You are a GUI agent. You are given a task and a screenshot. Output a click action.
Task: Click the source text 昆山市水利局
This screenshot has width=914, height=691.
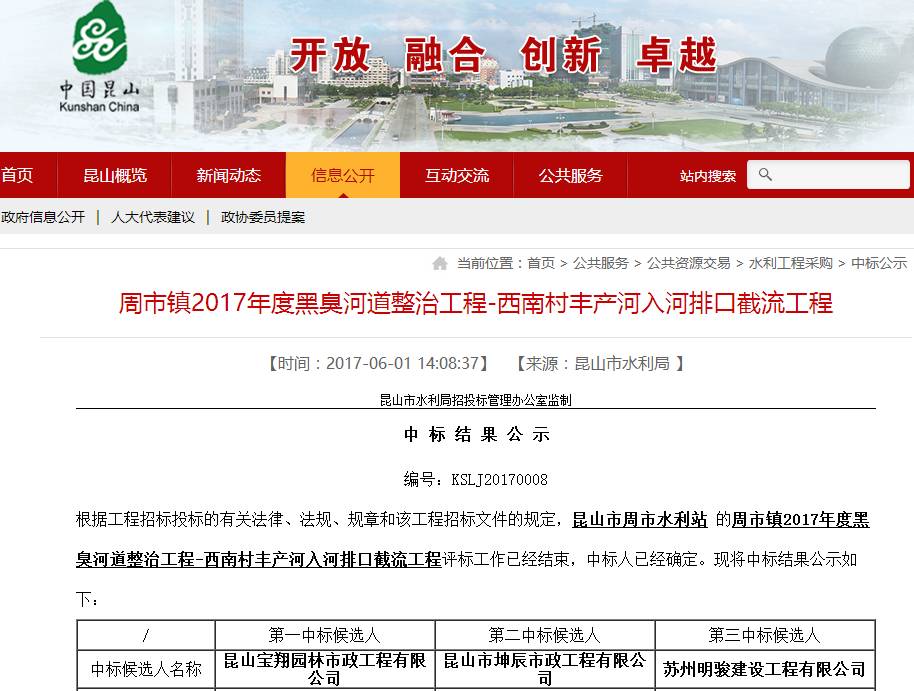point(622,364)
